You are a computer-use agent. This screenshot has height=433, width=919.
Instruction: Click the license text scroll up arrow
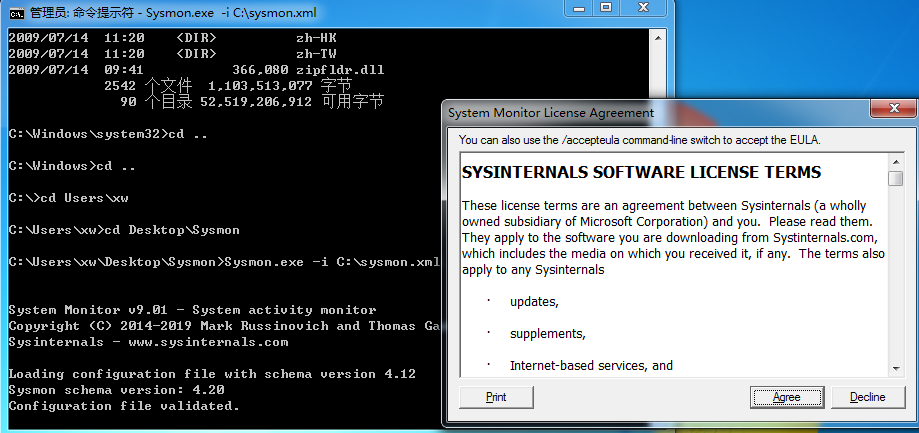pyautogui.click(x=896, y=162)
